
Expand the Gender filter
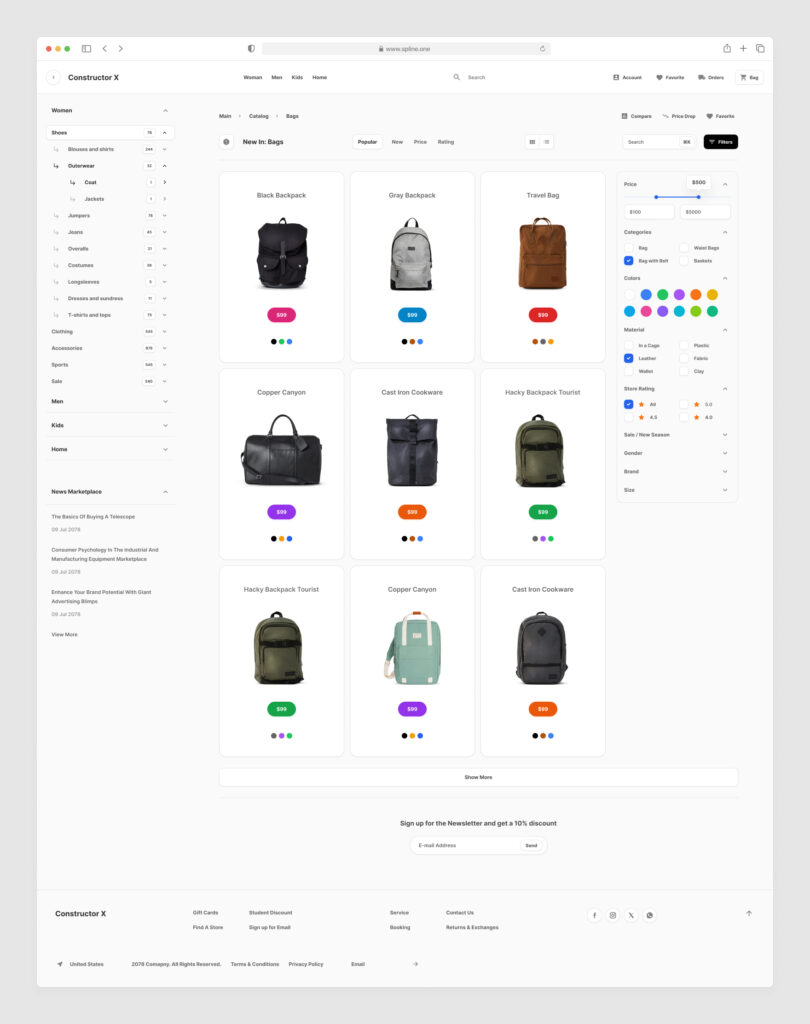click(725, 453)
